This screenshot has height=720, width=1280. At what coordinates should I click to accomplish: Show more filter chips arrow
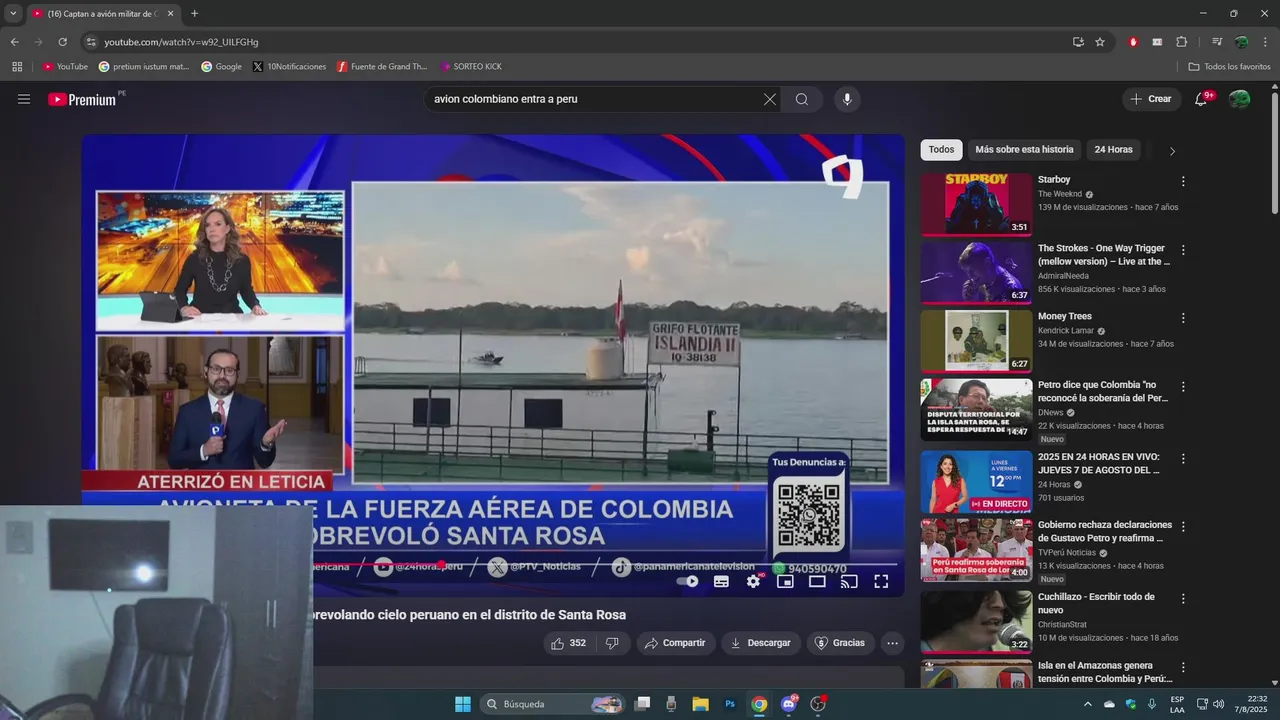coord(1172,151)
